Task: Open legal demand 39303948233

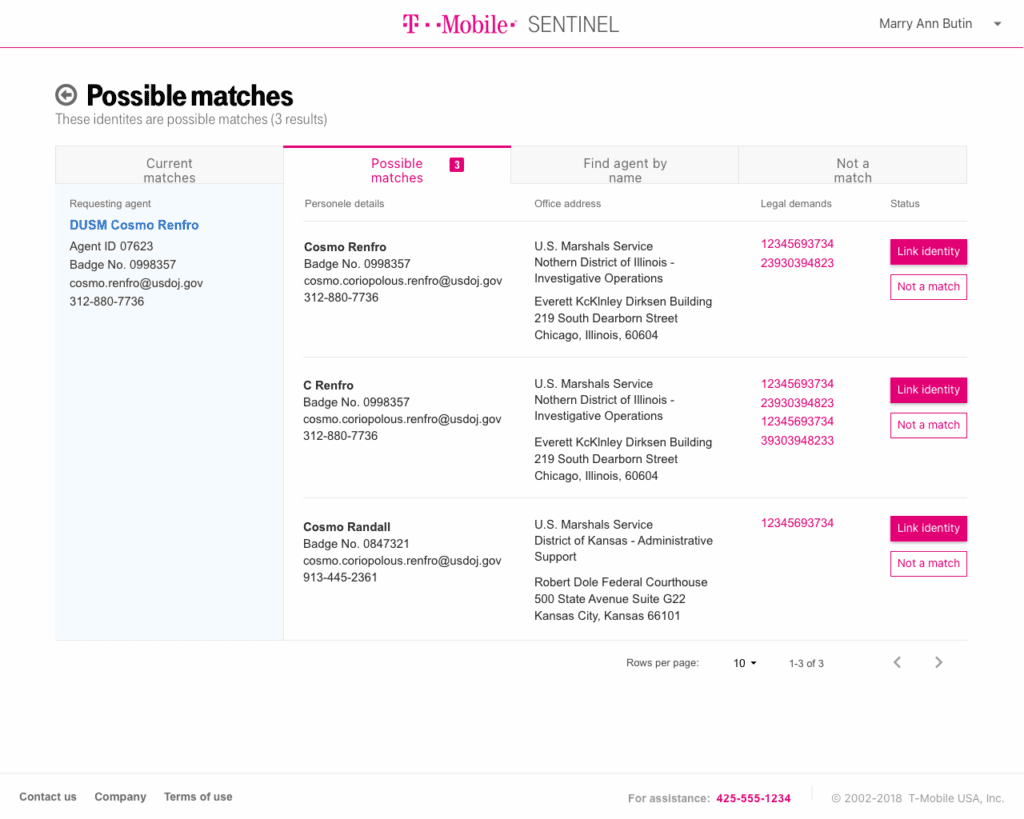Action: pos(797,440)
